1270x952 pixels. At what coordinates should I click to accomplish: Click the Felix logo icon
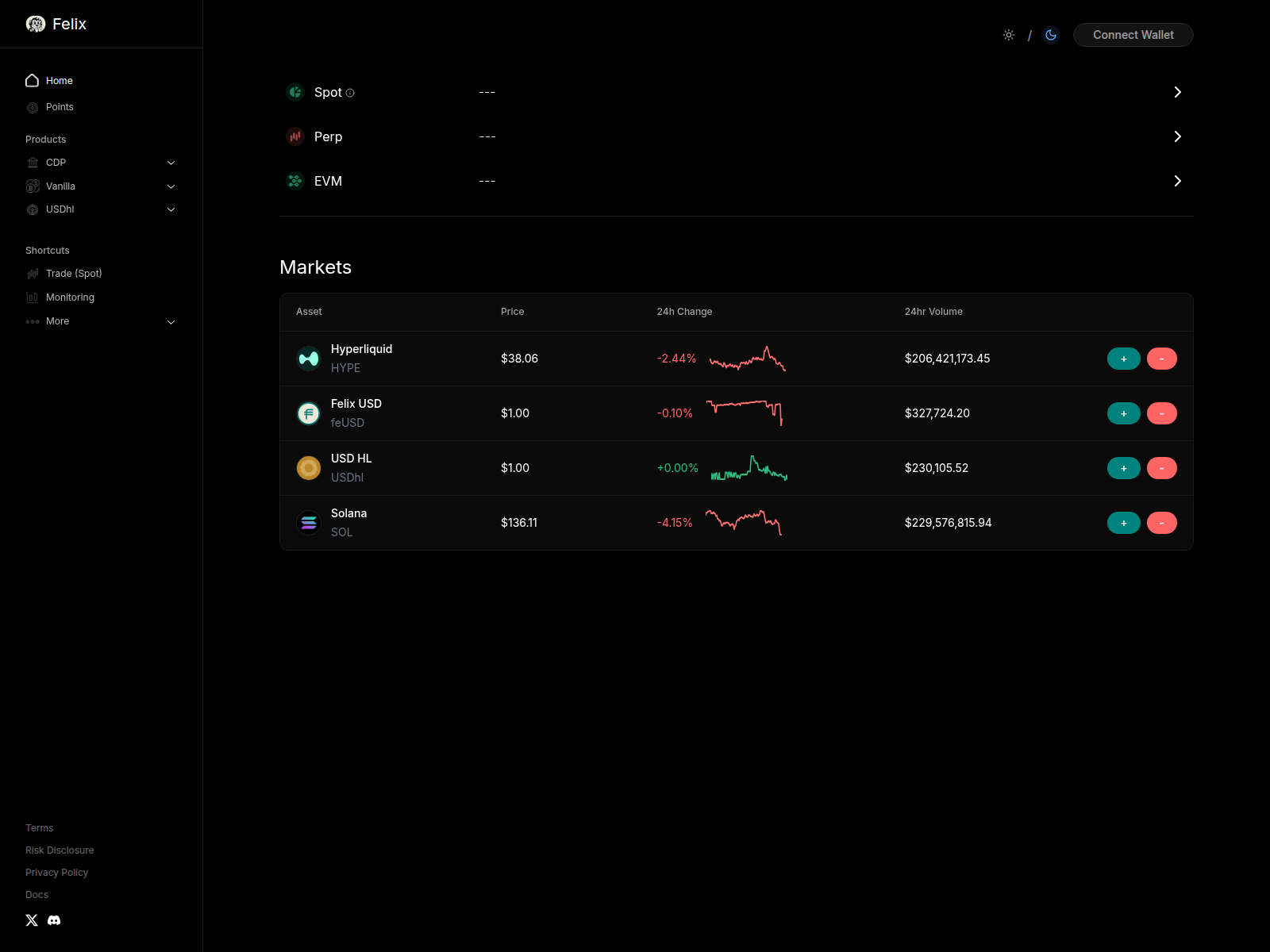click(x=36, y=24)
